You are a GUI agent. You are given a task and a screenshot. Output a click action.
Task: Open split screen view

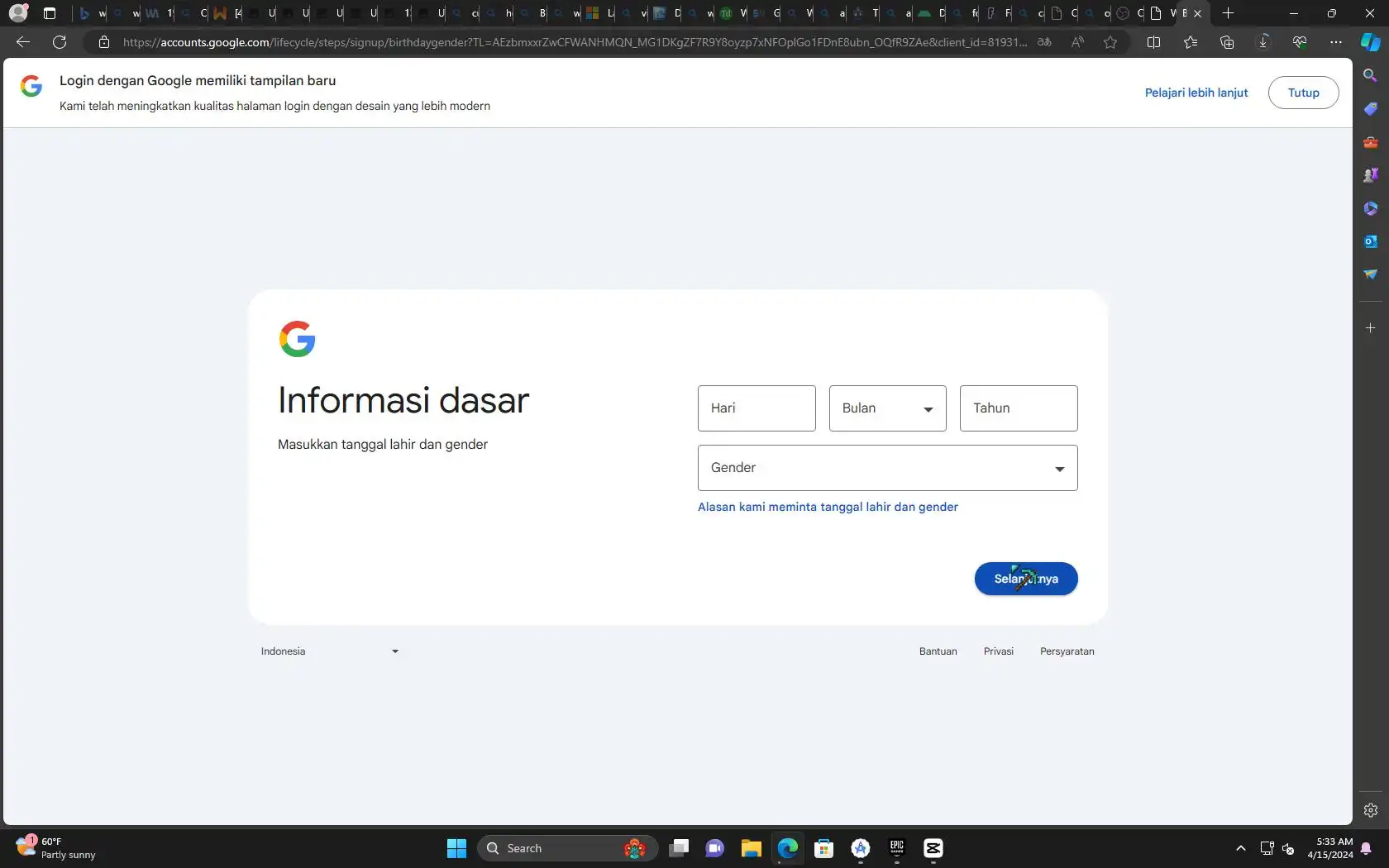tap(1154, 42)
